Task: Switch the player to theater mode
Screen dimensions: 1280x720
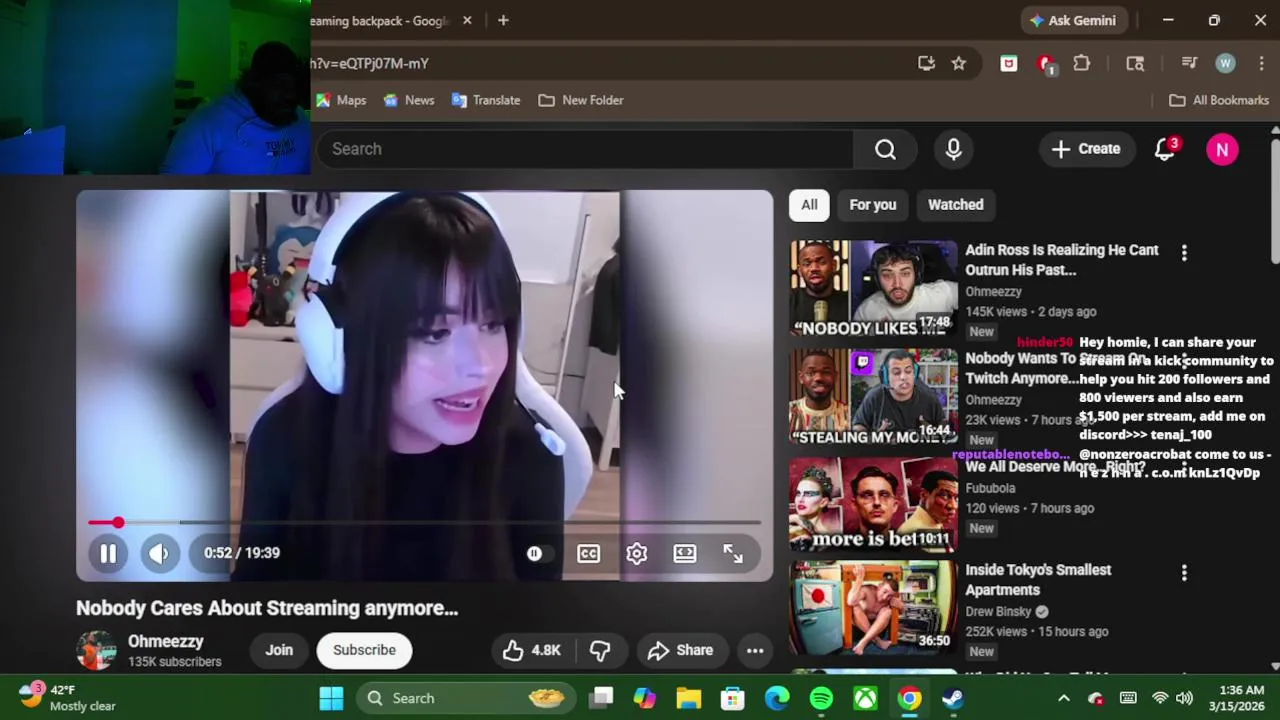Action: coord(685,553)
